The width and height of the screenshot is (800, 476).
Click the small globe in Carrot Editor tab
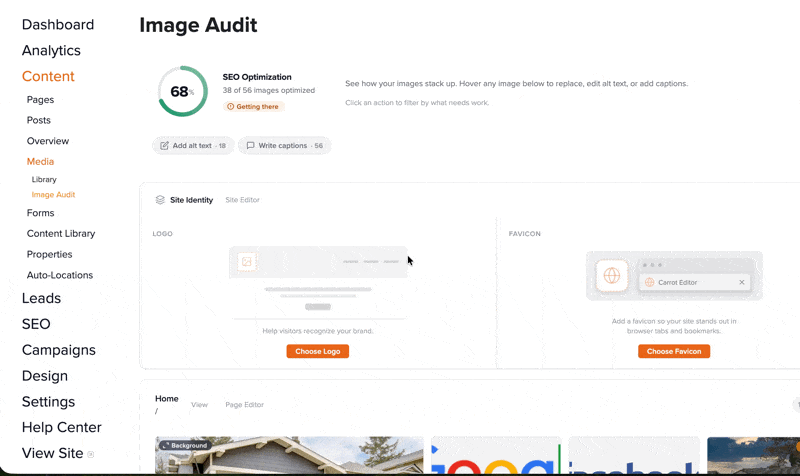[650, 283]
